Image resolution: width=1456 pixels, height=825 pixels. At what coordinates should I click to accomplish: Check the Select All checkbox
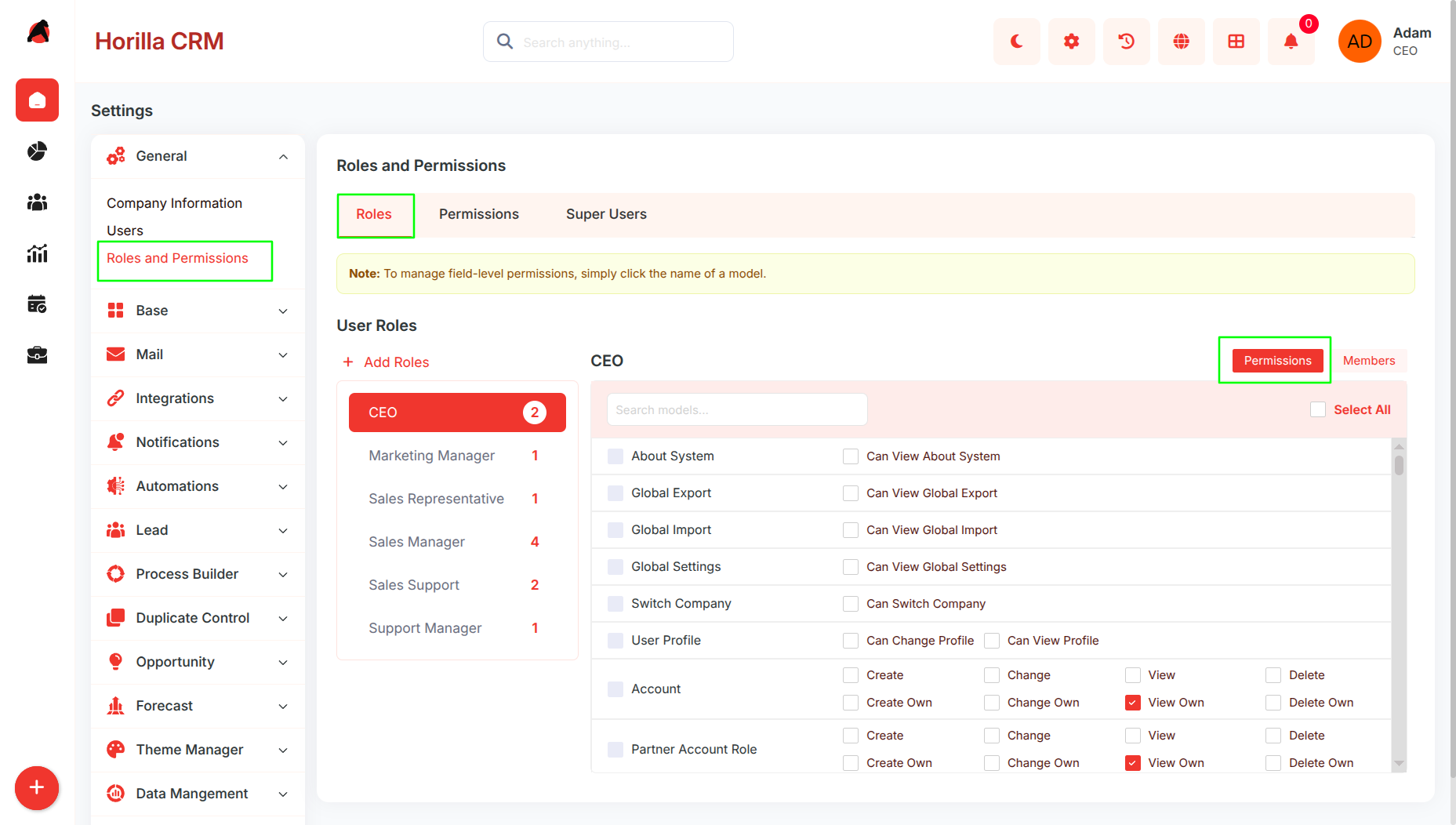point(1318,409)
